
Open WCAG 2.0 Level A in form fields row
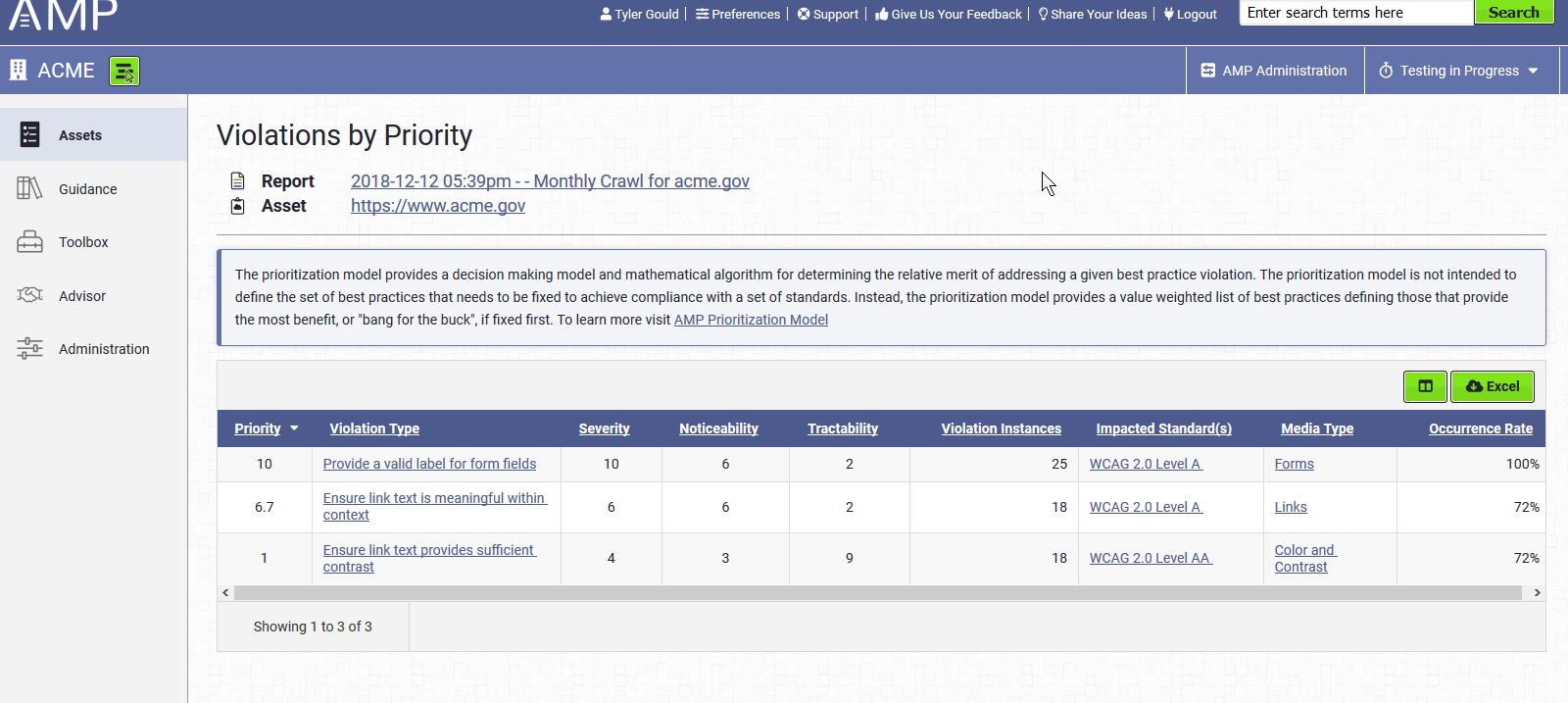tap(1146, 464)
